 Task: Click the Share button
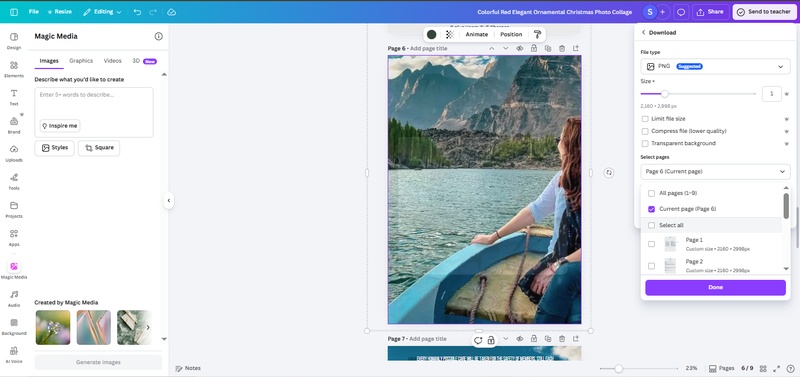[x=711, y=12]
